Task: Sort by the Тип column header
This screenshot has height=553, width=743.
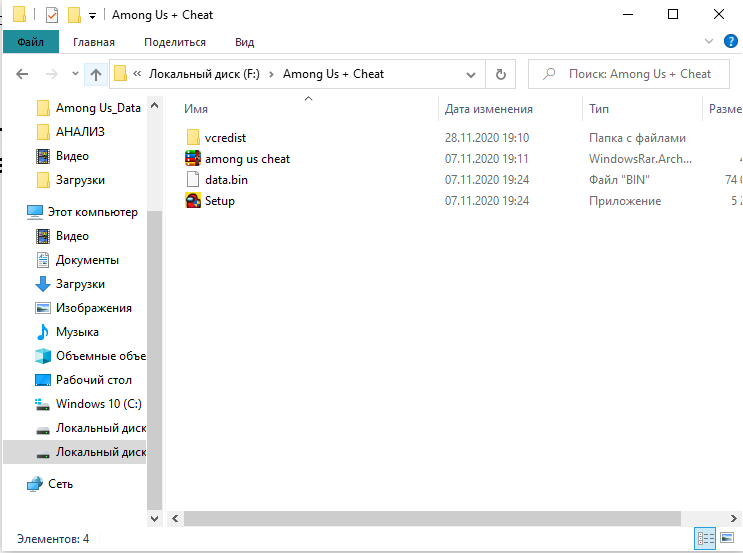Action: click(x=599, y=109)
